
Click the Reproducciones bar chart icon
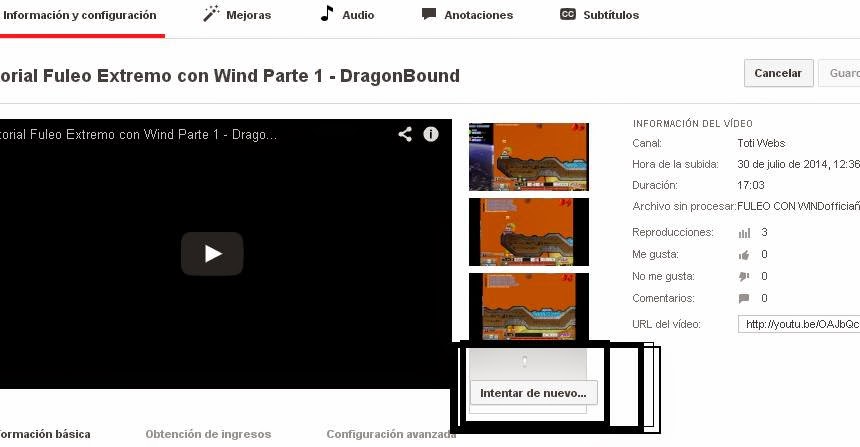click(x=744, y=233)
